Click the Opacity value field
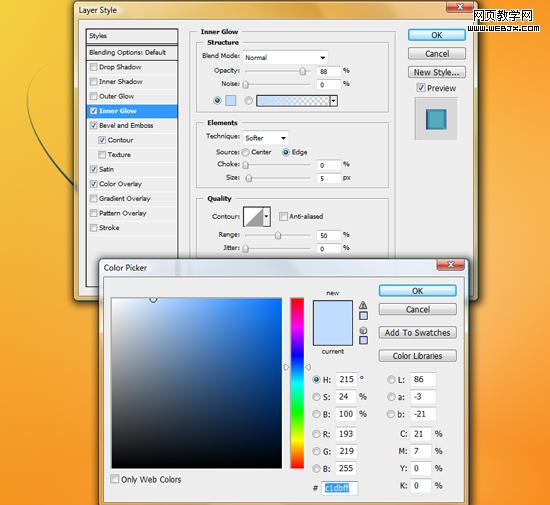 point(328,71)
